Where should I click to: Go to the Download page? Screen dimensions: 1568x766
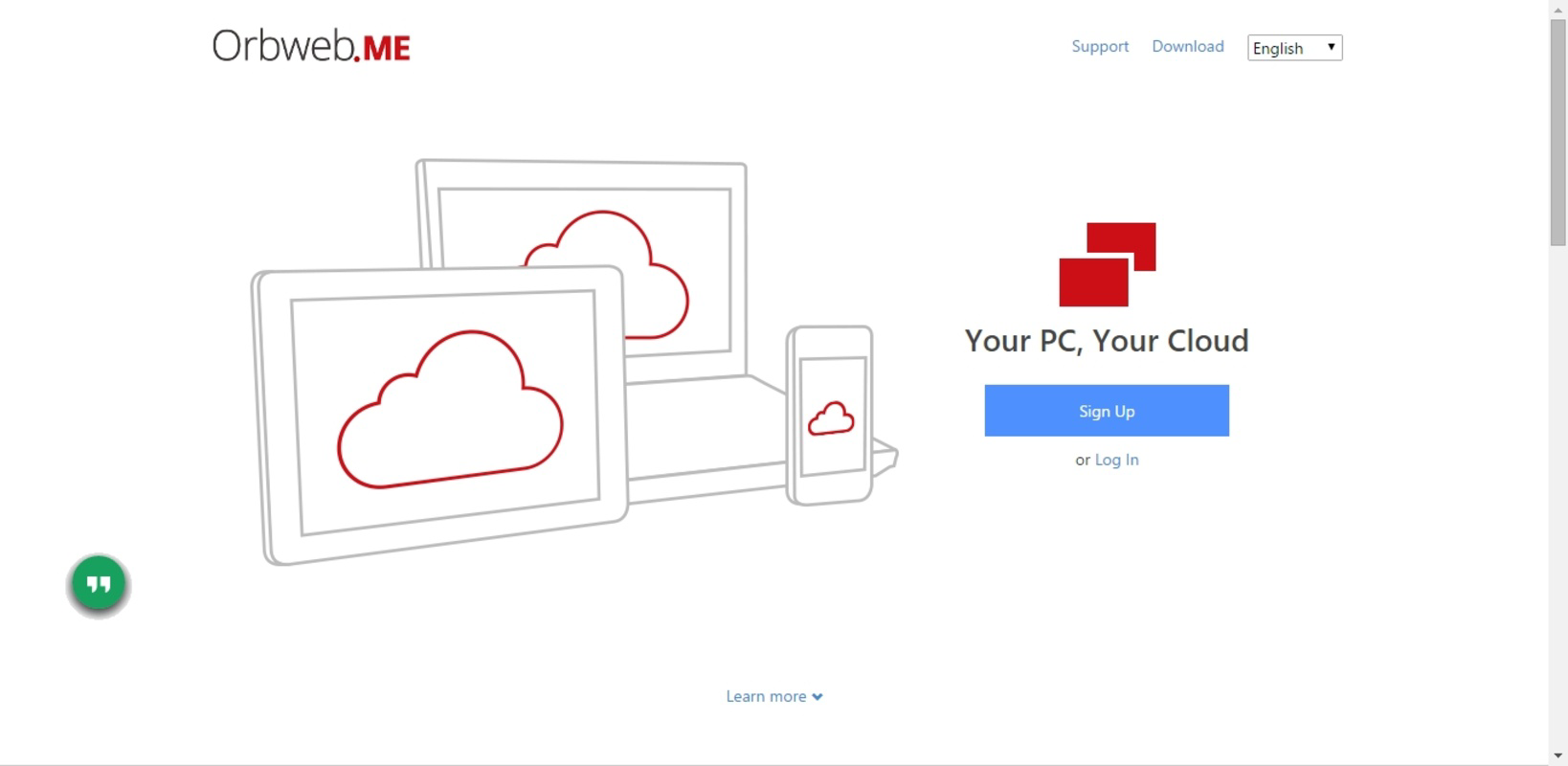1187,46
